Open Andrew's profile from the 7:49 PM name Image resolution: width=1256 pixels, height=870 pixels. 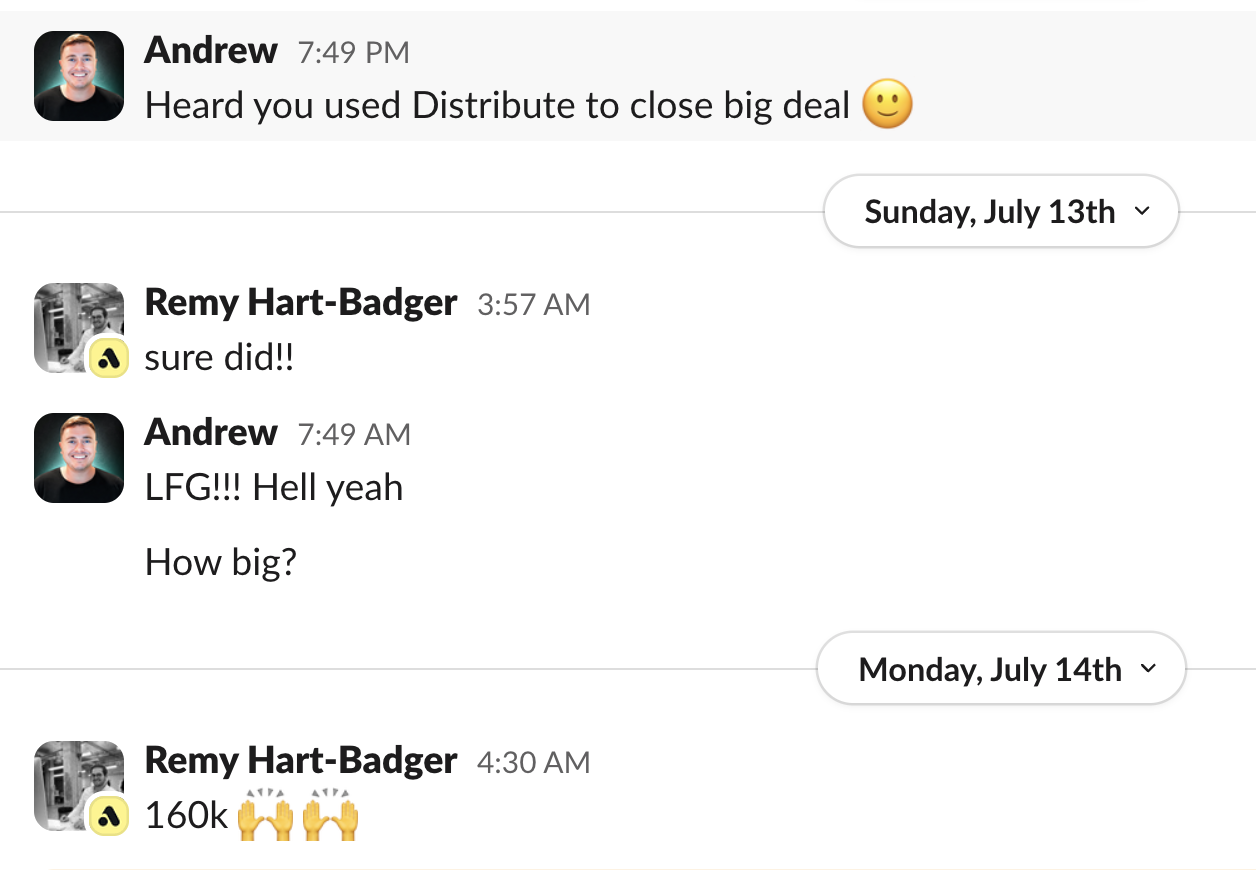[x=210, y=50]
